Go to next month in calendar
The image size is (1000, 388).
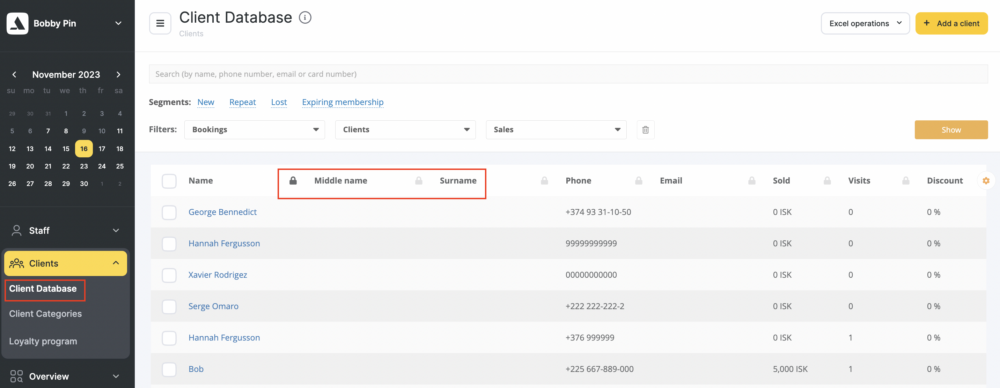pos(119,75)
